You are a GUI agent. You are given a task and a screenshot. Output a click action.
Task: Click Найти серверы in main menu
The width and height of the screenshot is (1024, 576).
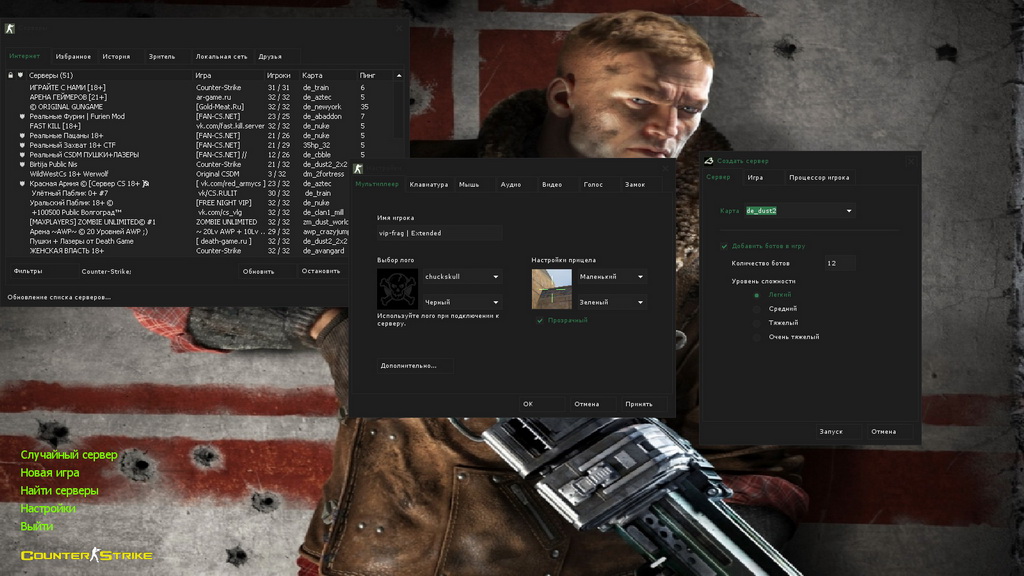pyautogui.click(x=59, y=490)
